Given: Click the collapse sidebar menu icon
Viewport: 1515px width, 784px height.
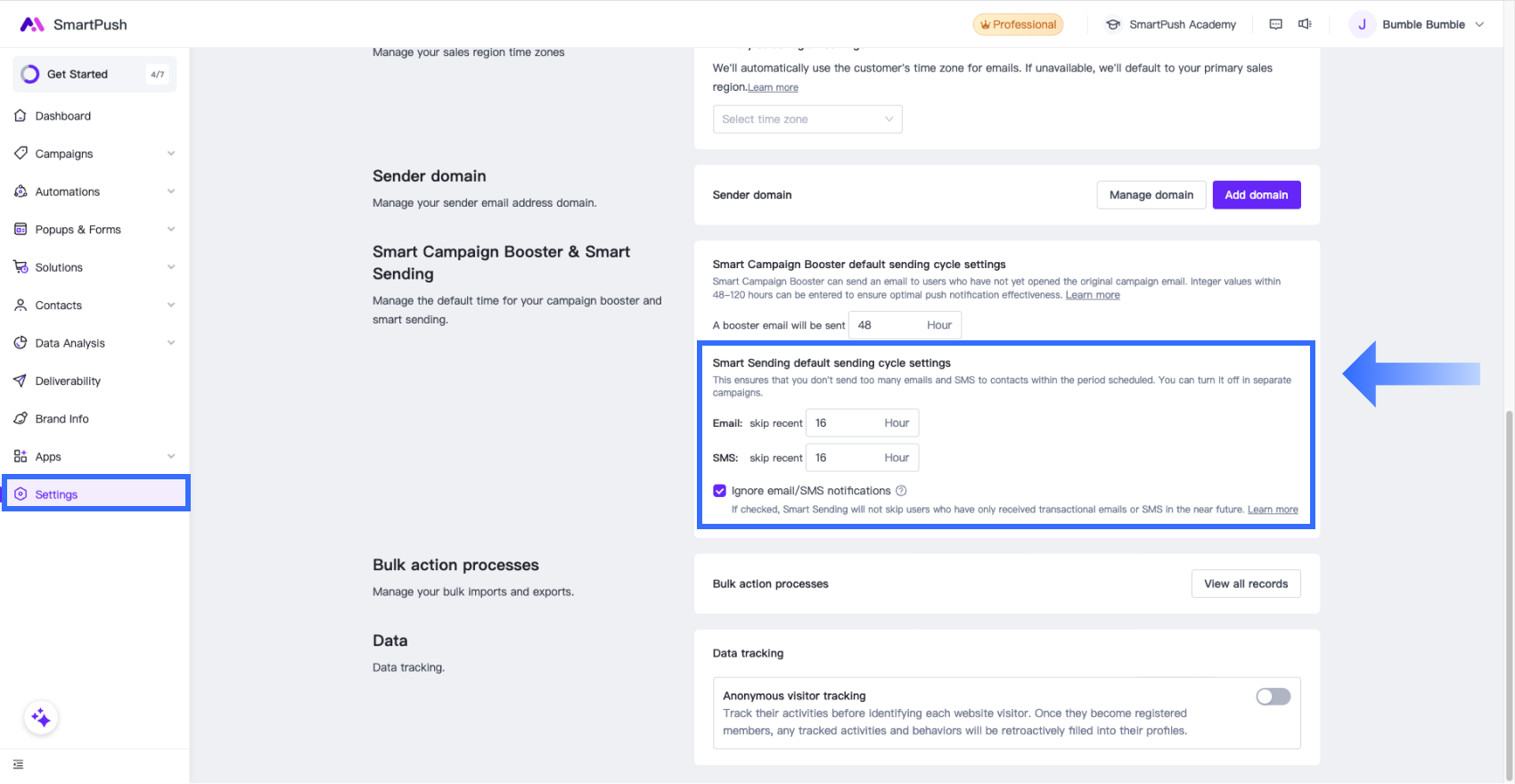Looking at the screenshot, I should [x=19, y=764].
